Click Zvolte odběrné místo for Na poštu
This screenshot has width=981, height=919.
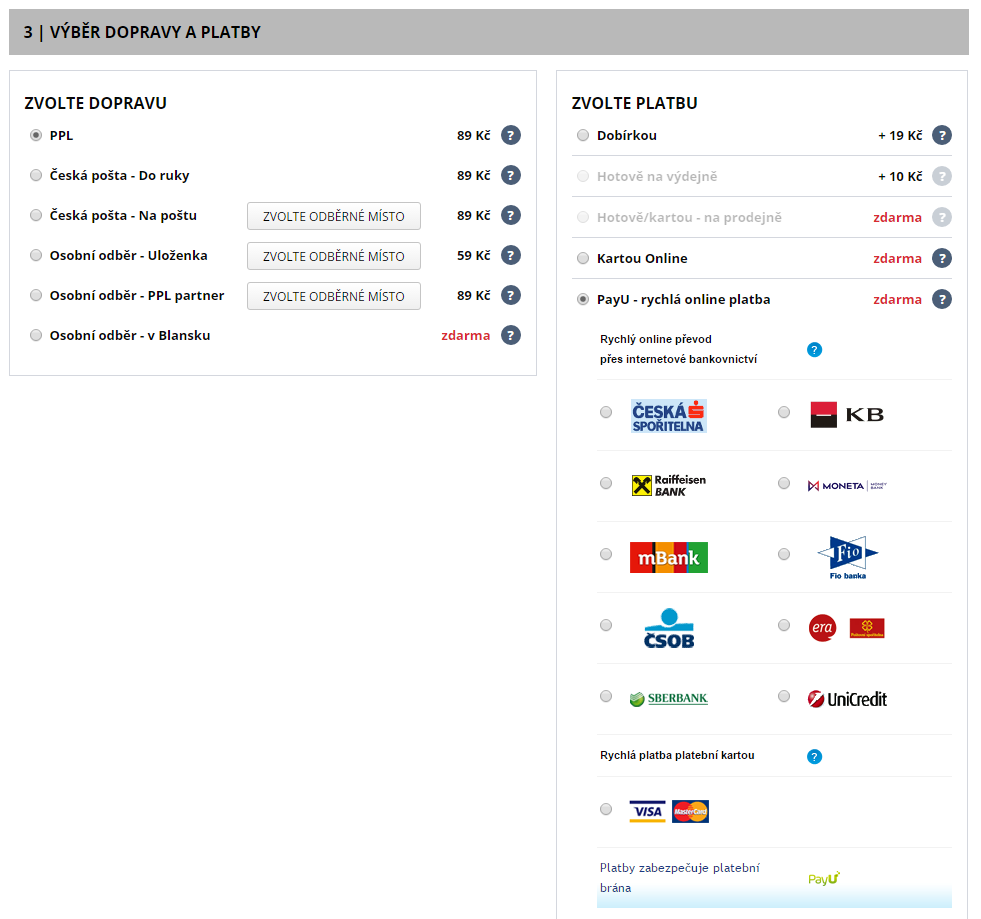[x=333, y=216]
